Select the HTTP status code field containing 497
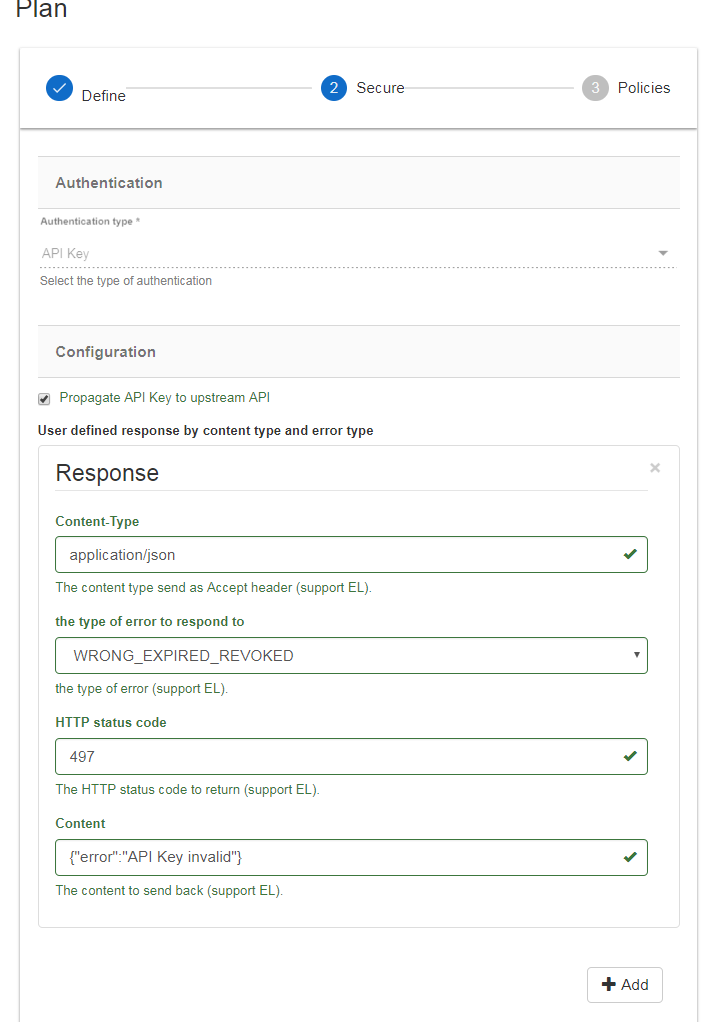Viewport: 702px width, 1022px height. click(300, 756)
